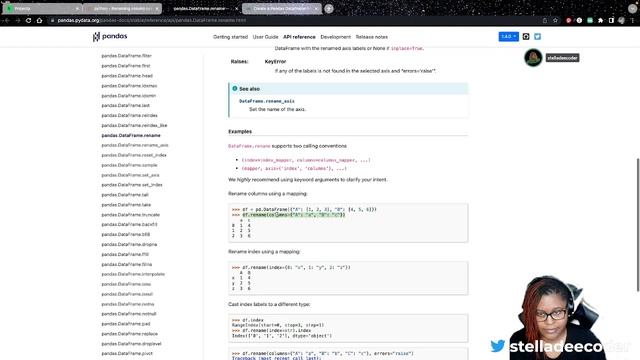Click the 'Rename index using a mapping:' text
Screen dimensions: 640x360
click(x=264, y=252)
